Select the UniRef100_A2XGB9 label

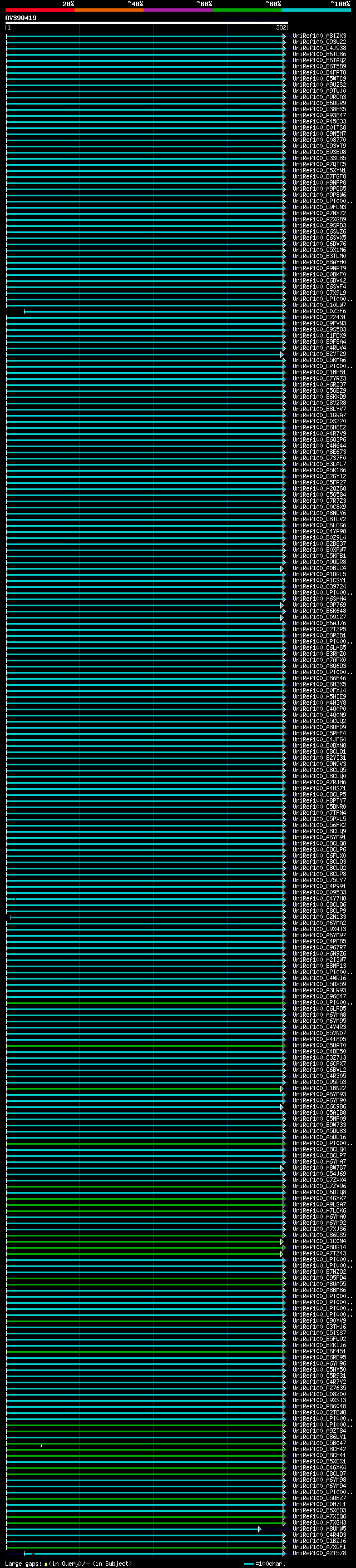tap(319, 220)
